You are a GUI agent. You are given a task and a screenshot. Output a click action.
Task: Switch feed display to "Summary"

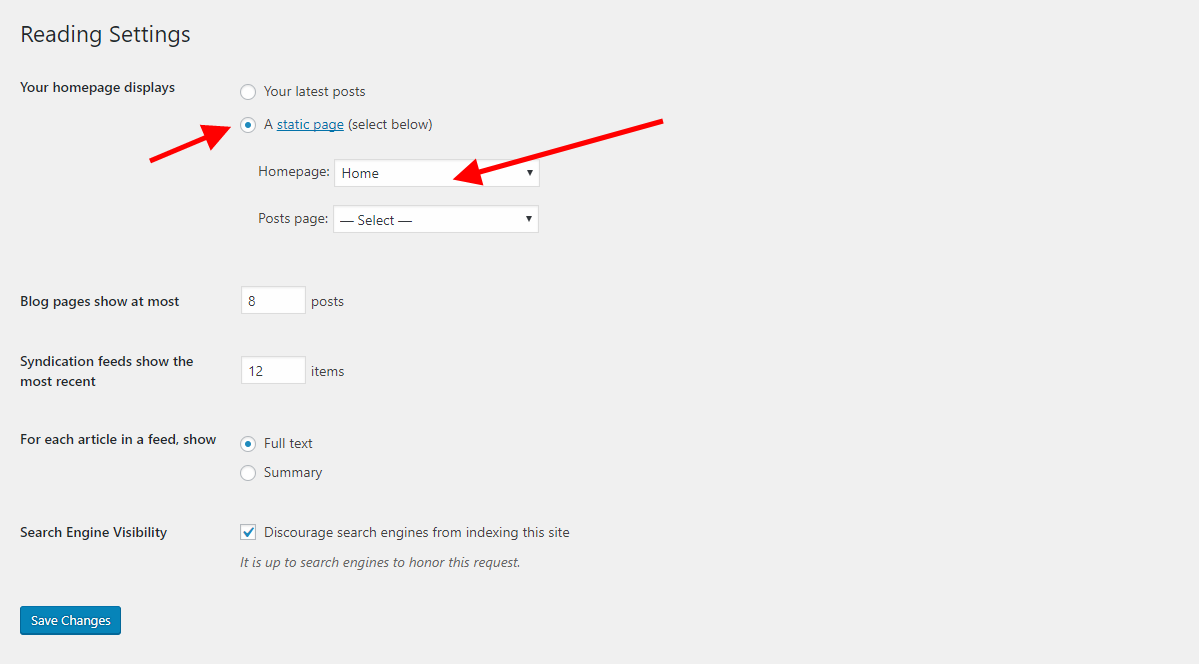(248, 473)
